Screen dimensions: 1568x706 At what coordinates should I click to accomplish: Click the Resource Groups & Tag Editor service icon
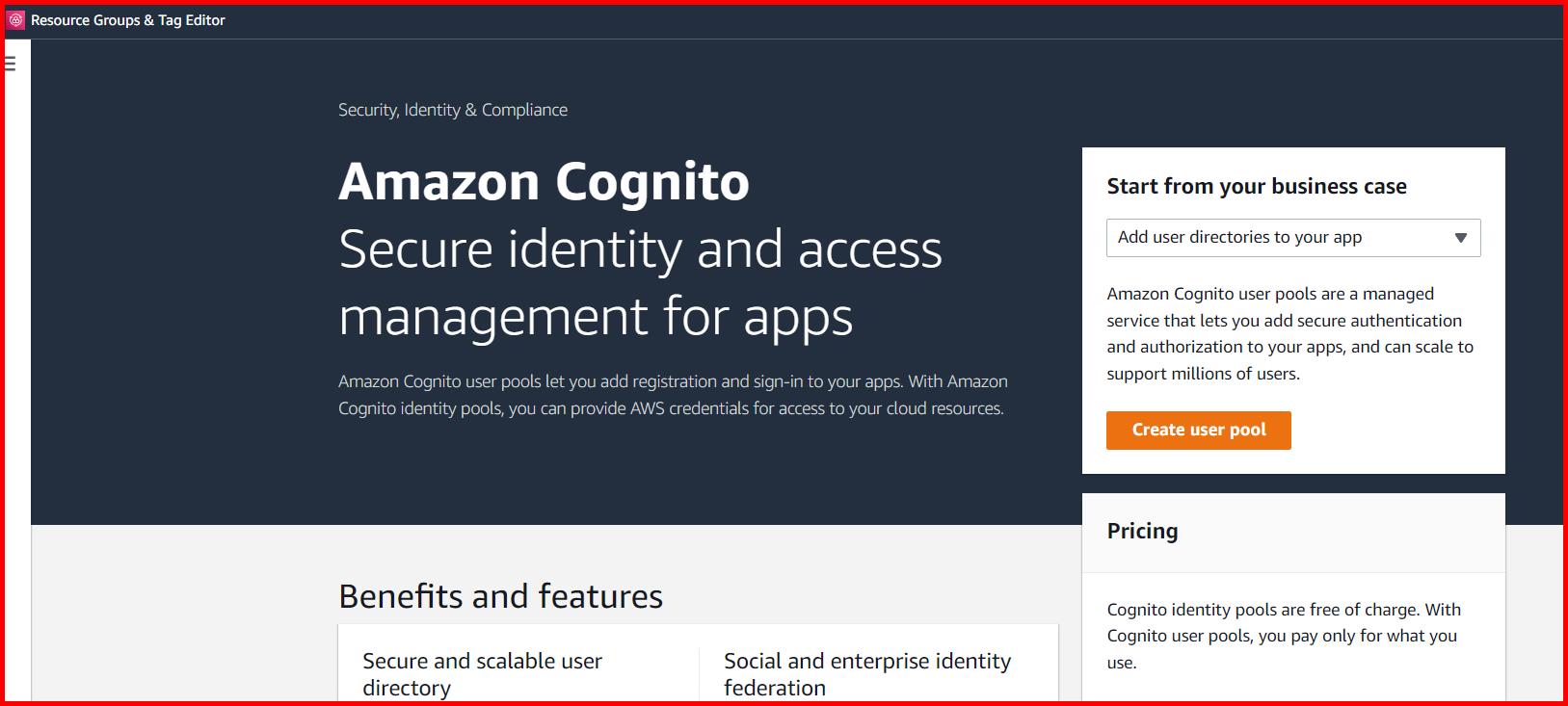17,19
